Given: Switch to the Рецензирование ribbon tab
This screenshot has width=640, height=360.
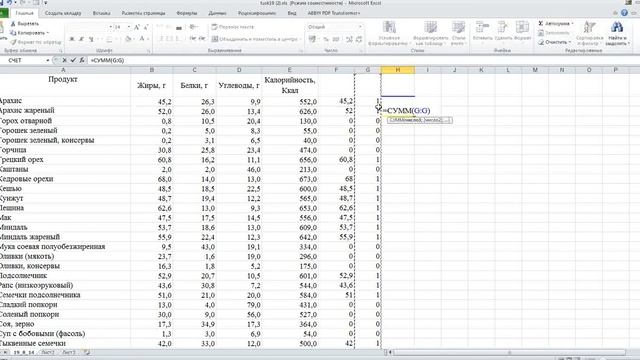Looking at the screenshot, I should tap(257, 13).
